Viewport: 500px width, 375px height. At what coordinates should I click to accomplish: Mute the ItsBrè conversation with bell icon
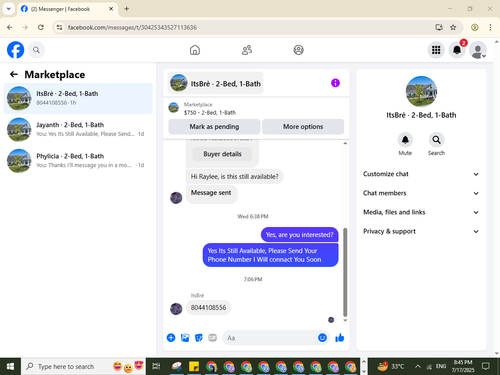tap(405, 140)
